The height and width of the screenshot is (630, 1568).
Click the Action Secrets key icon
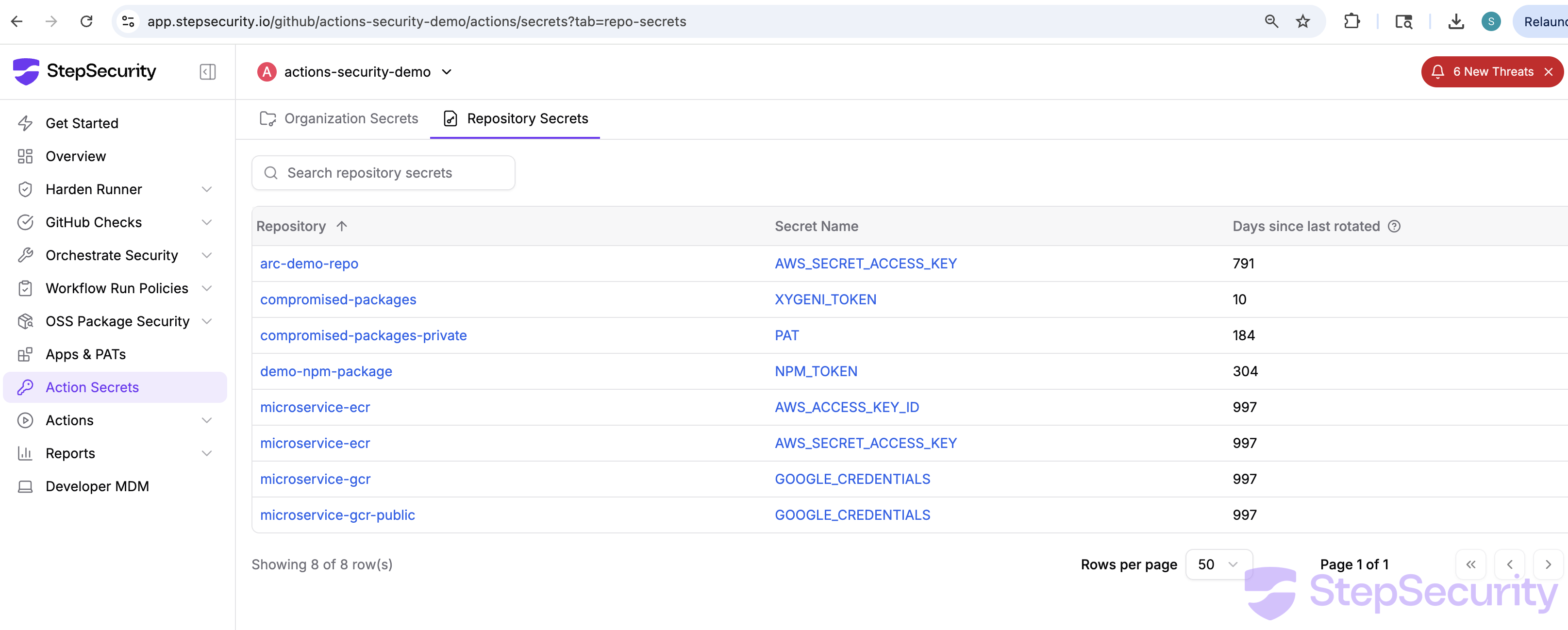tap(25, 387)
